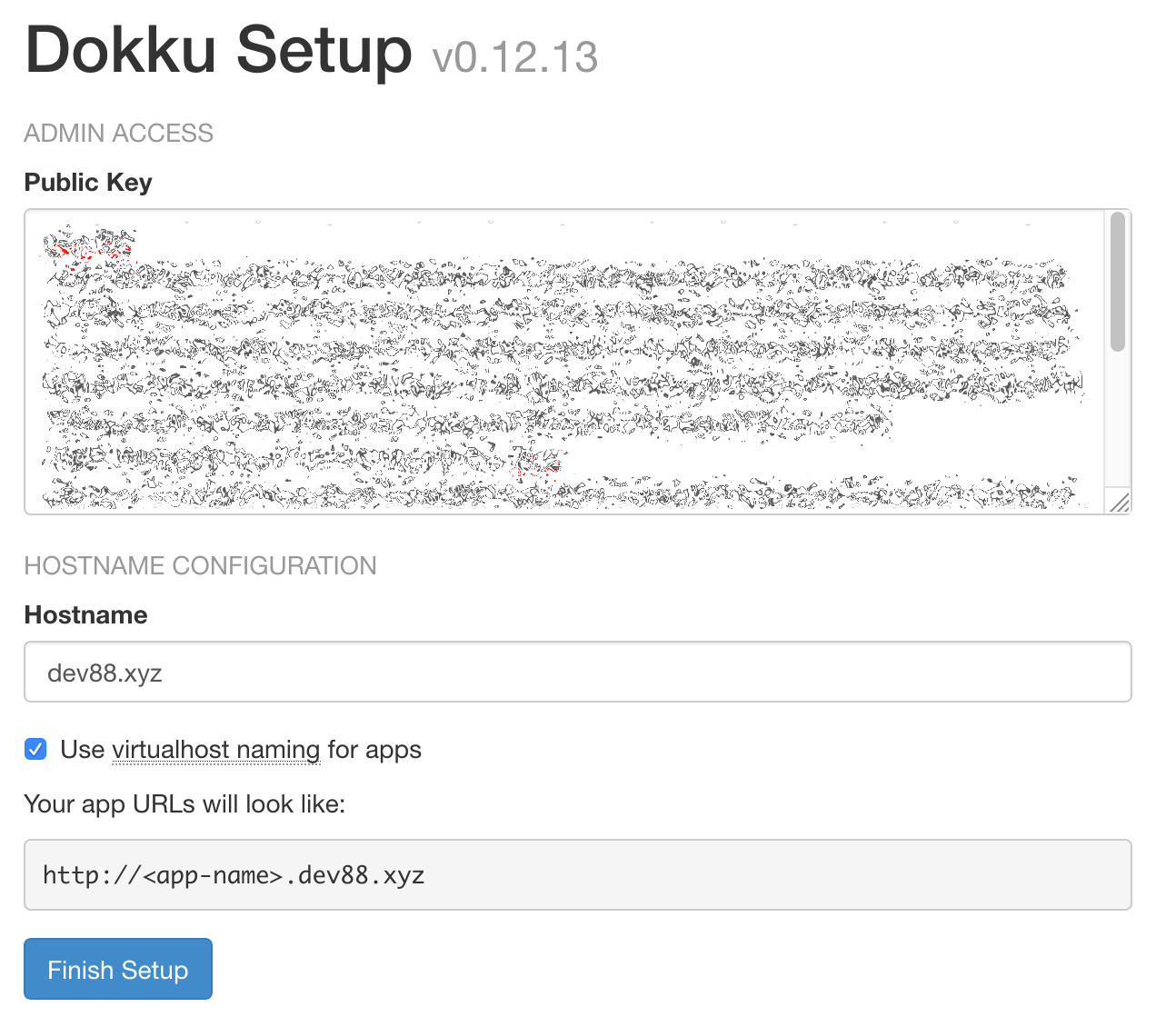1176x1027 pixels.
Task: Click the scrollbar track below the thumb
Action: 1118,418
